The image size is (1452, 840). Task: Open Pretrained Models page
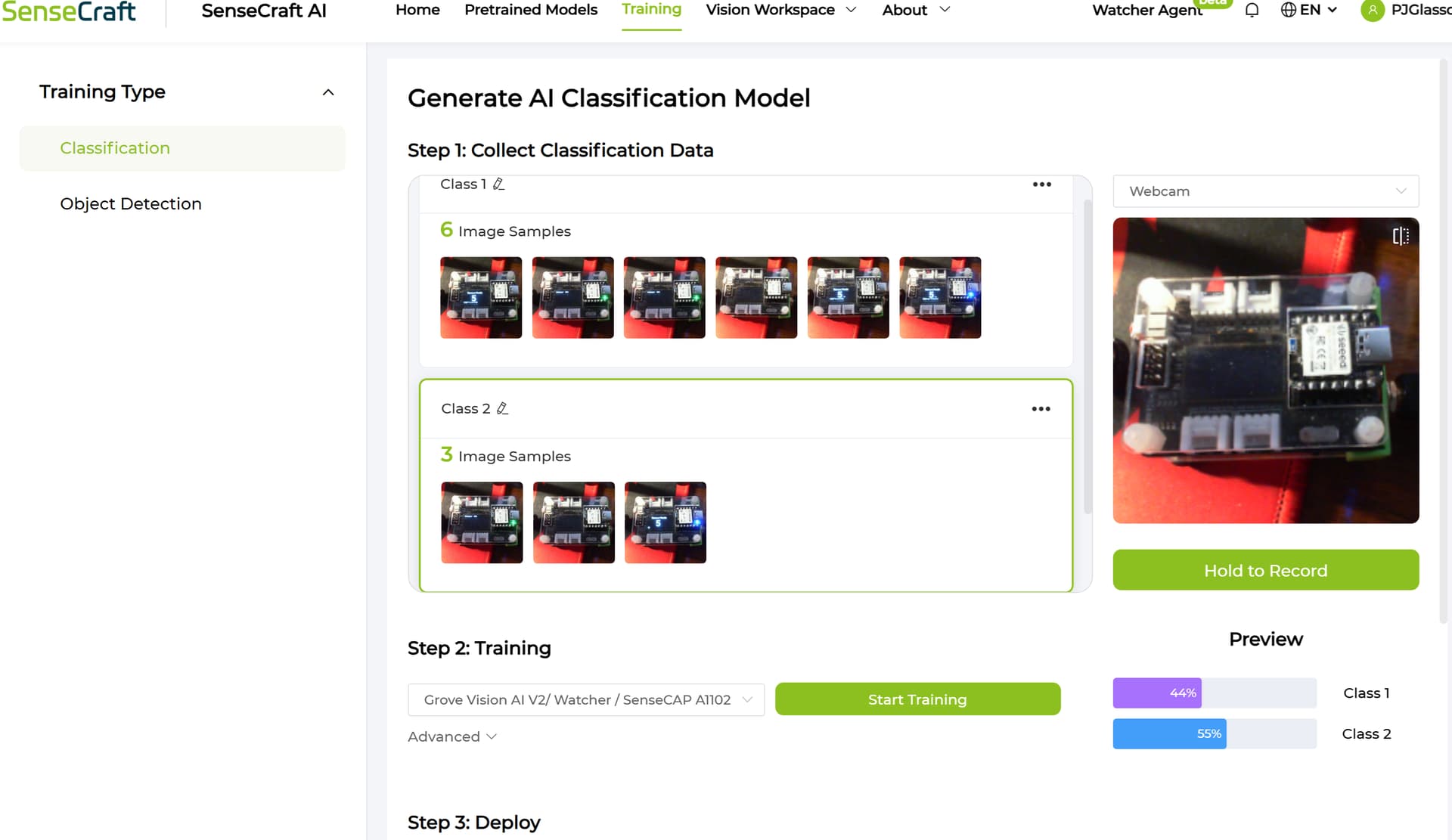point(531,10)
